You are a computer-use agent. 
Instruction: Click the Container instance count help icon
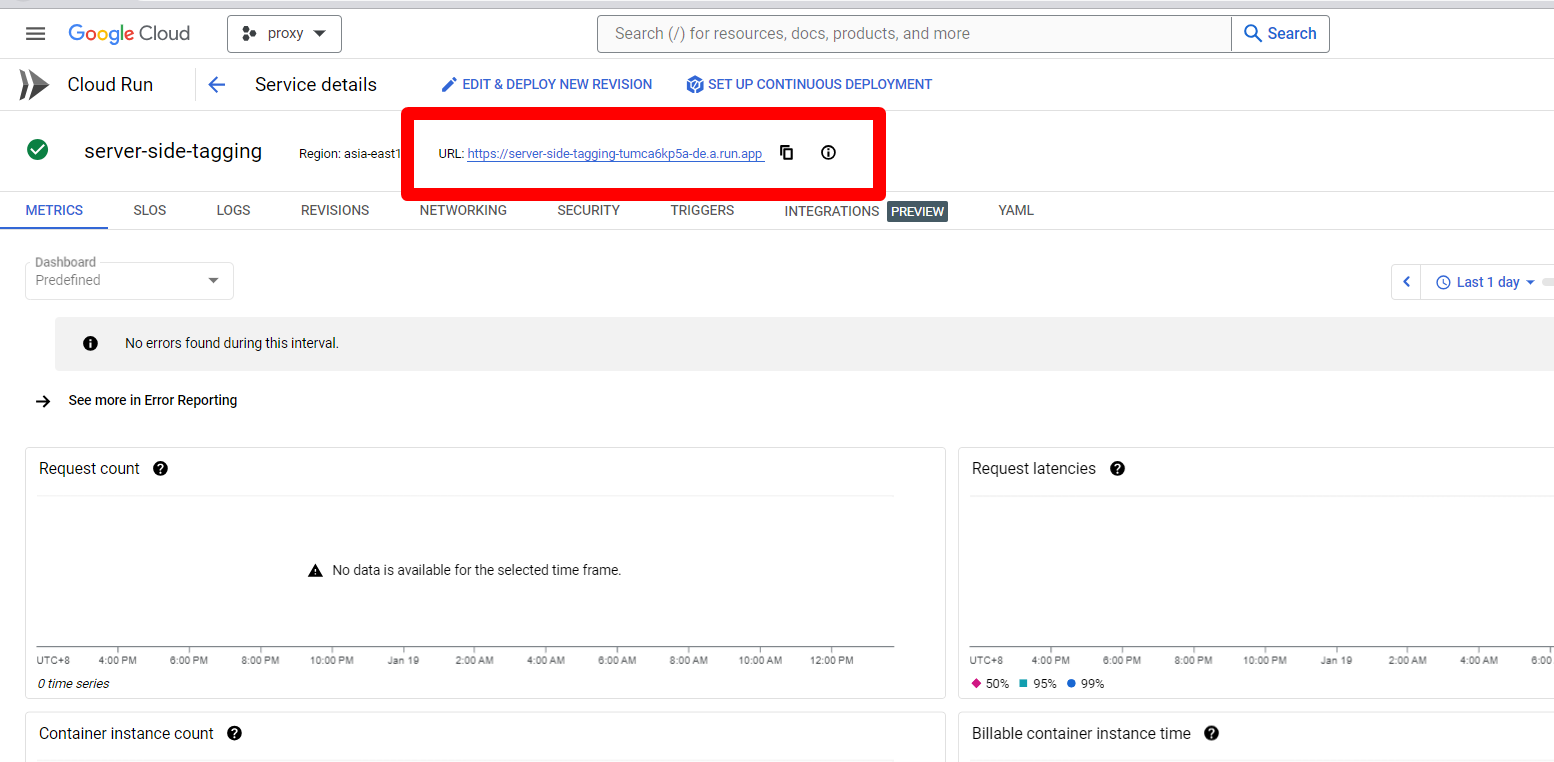[x=234, y=733]
